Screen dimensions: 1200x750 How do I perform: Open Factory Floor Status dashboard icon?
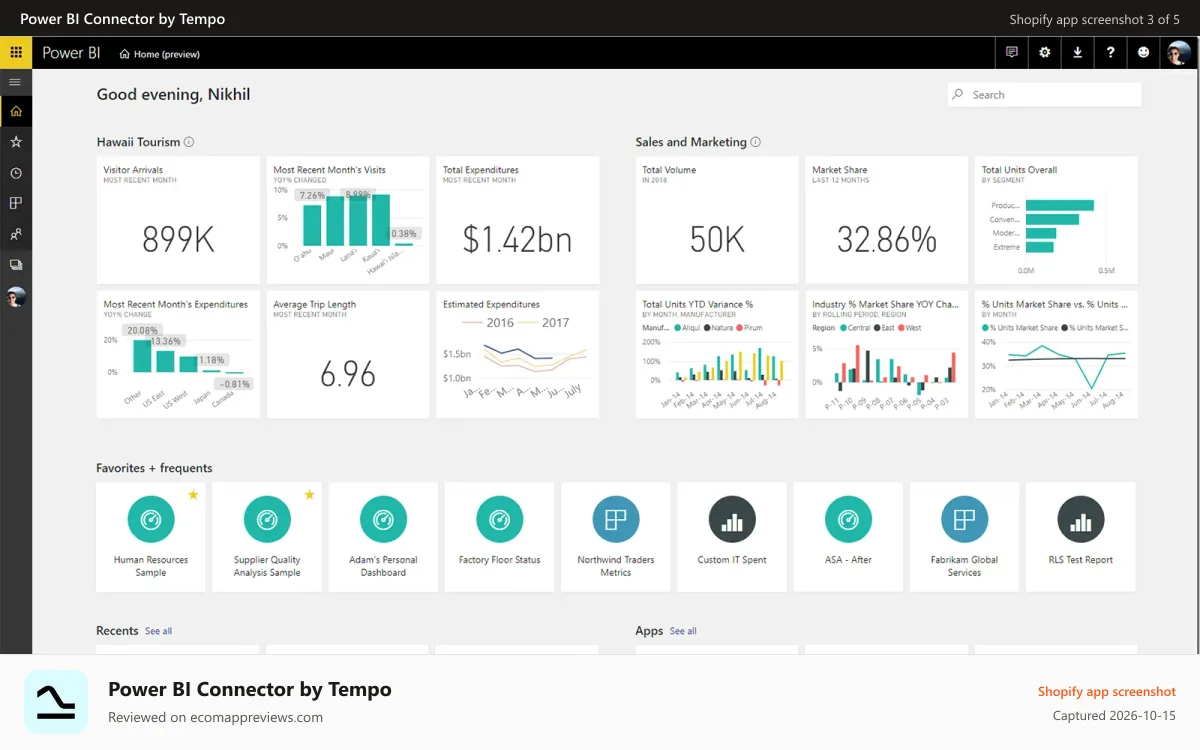point(500,519)
